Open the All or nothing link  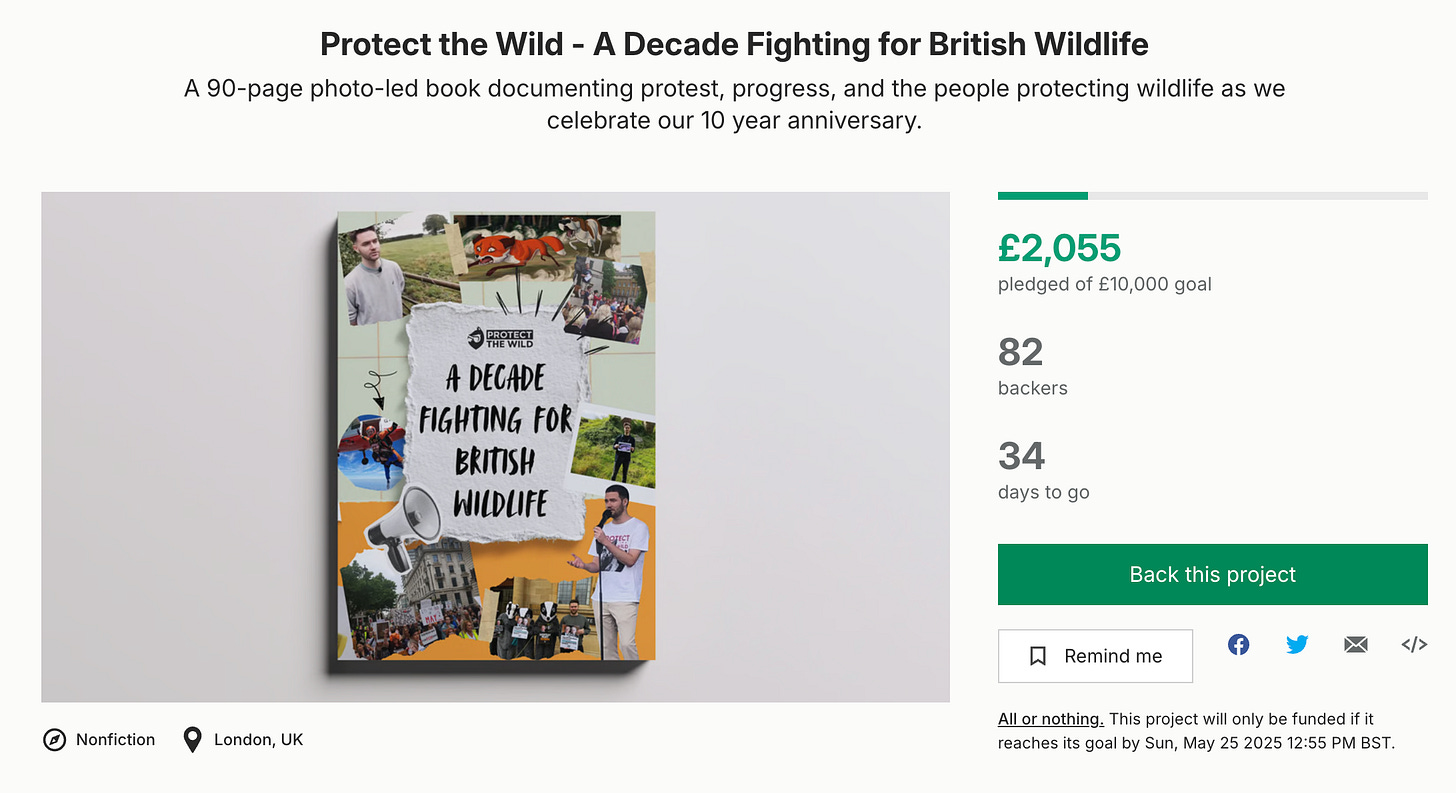click(1050, 719)
